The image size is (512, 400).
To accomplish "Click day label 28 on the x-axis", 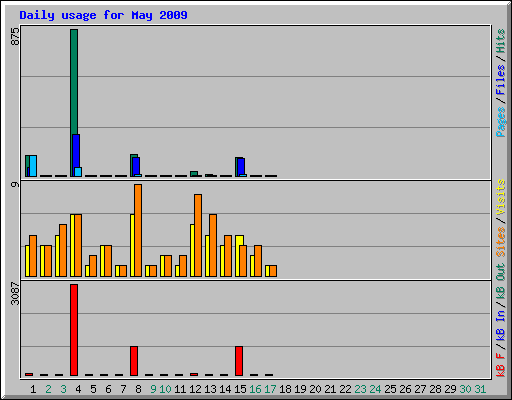I will click(x=435, y=389).
